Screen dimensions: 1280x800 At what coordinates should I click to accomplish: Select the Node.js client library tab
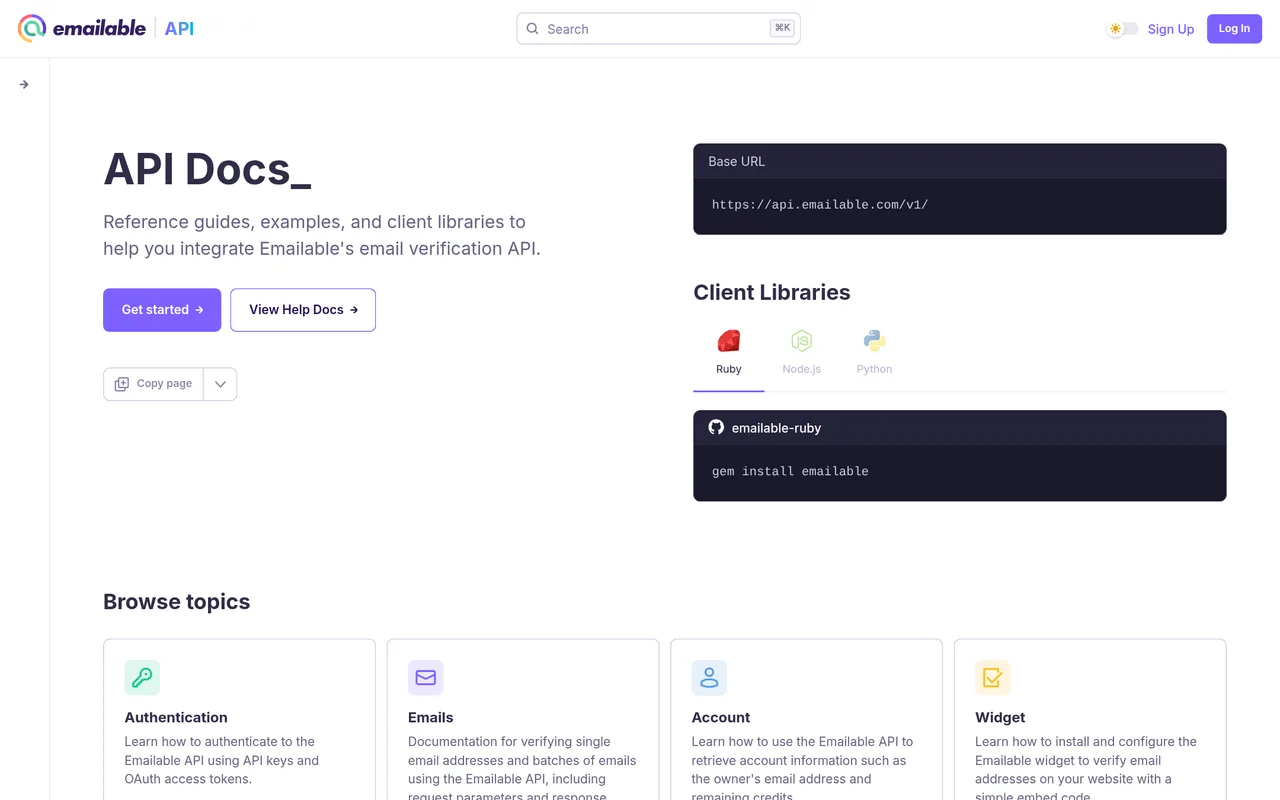(x=801, y=353)
